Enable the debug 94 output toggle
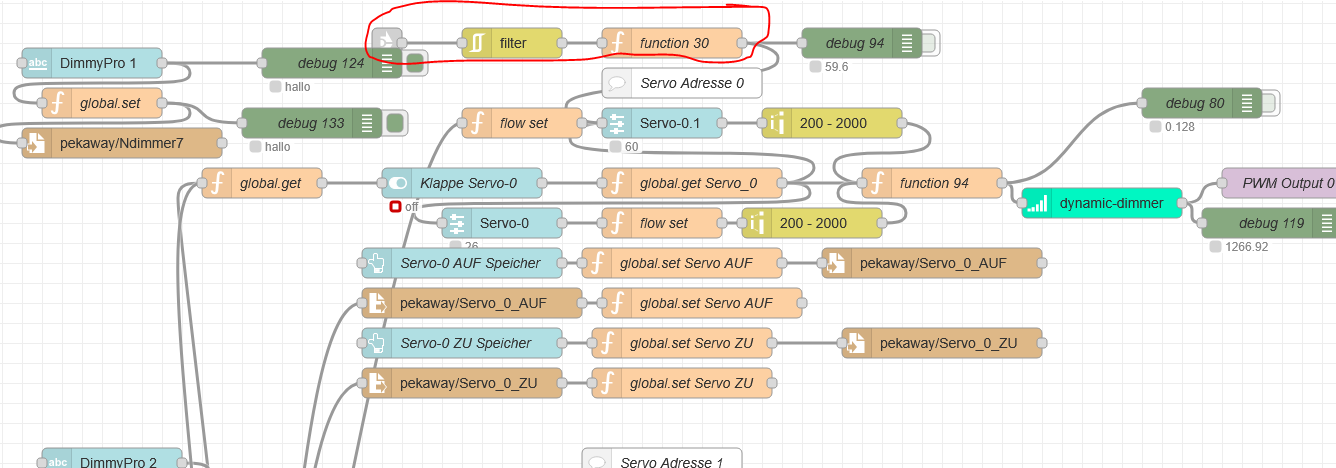The width and height of the screenshot is (1336, 468). [929, 43]
